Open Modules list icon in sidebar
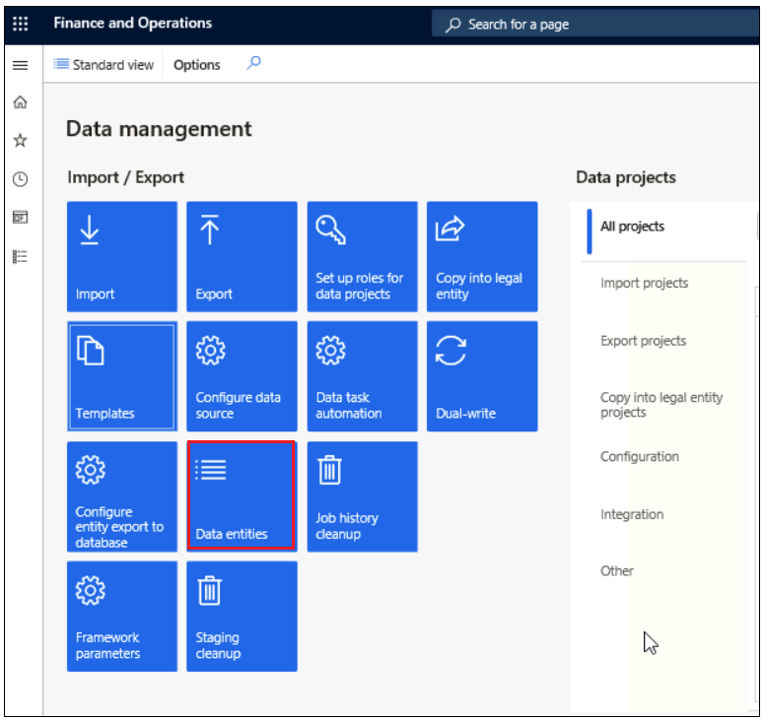Viewport: 764px width, 720px height. 20,256
